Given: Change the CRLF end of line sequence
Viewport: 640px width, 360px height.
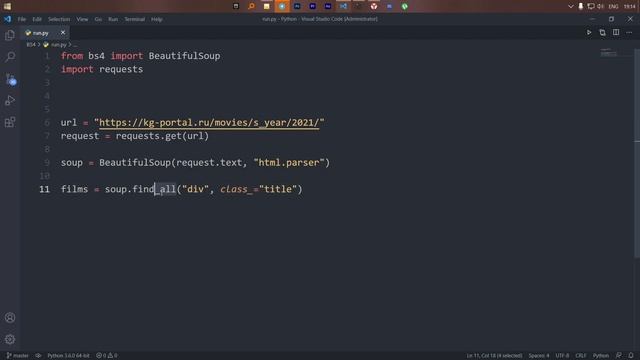Looking at the screenshot, I should [580, 356].
